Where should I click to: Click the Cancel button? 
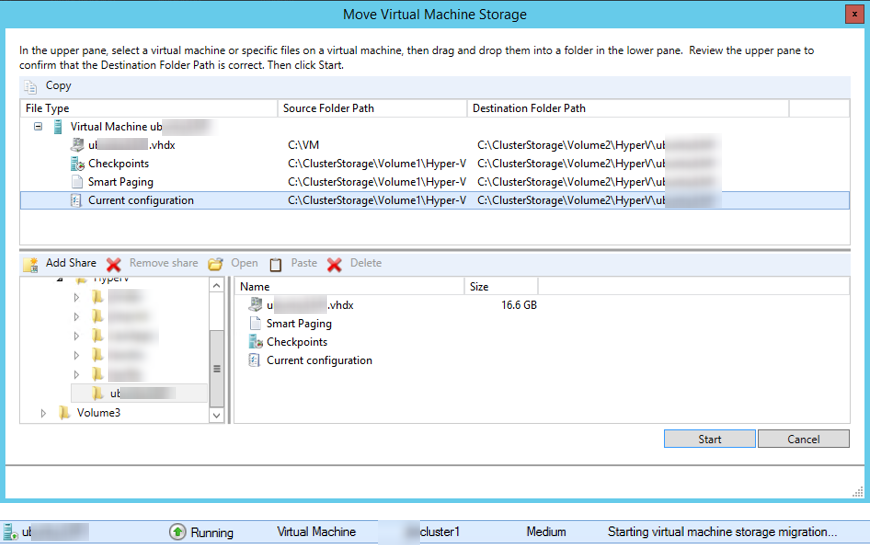pos(803,439)
